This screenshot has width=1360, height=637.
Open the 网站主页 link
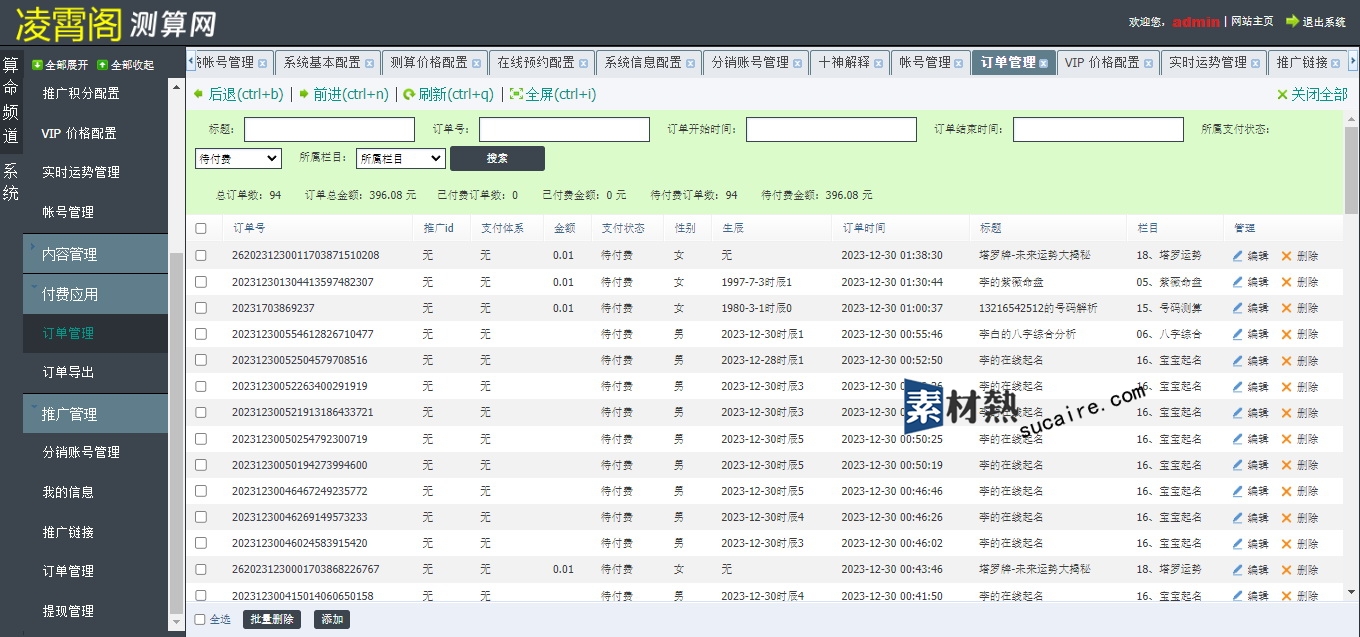click(x=1252, y=21)
